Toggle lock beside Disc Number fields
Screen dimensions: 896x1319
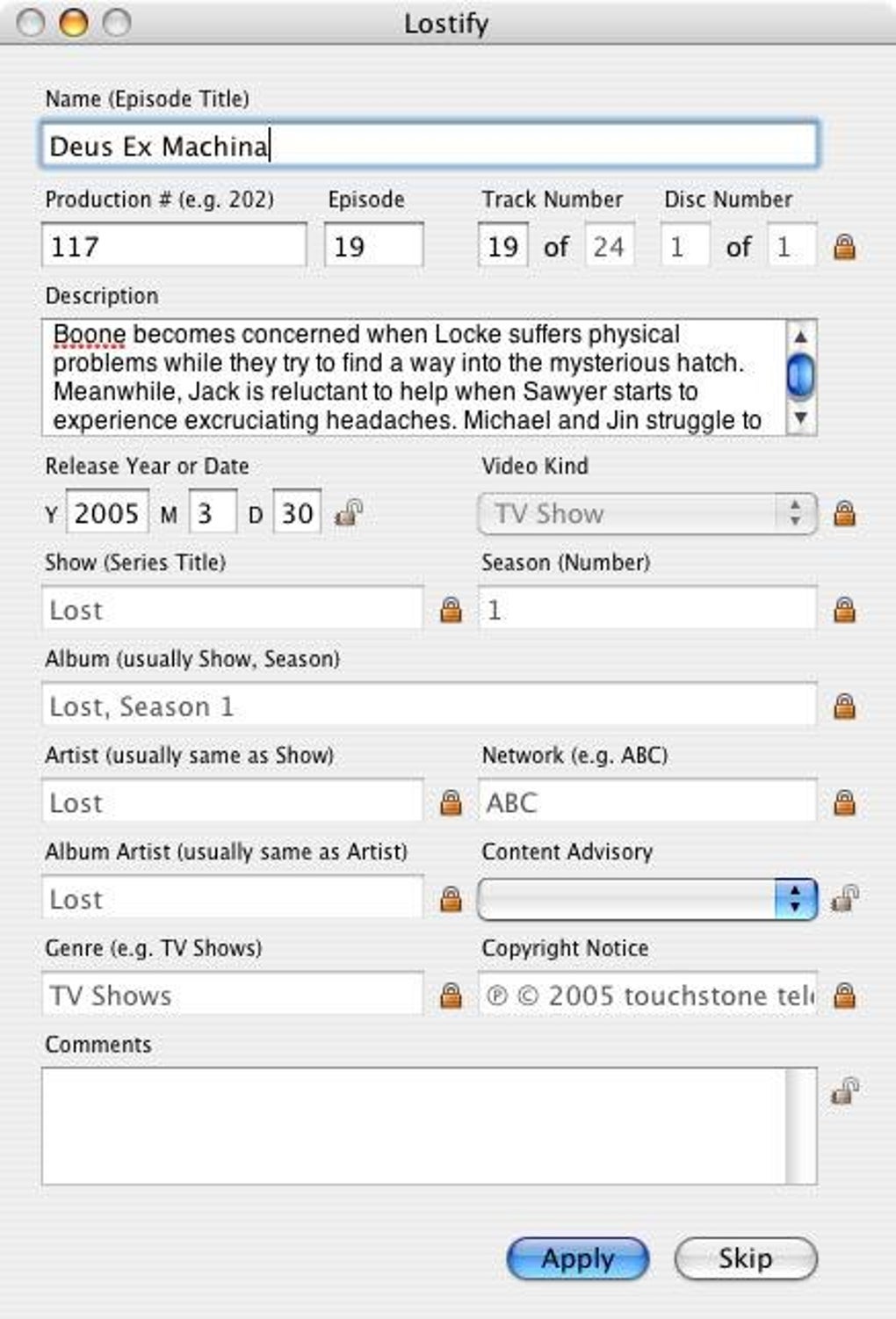point(844,247)
